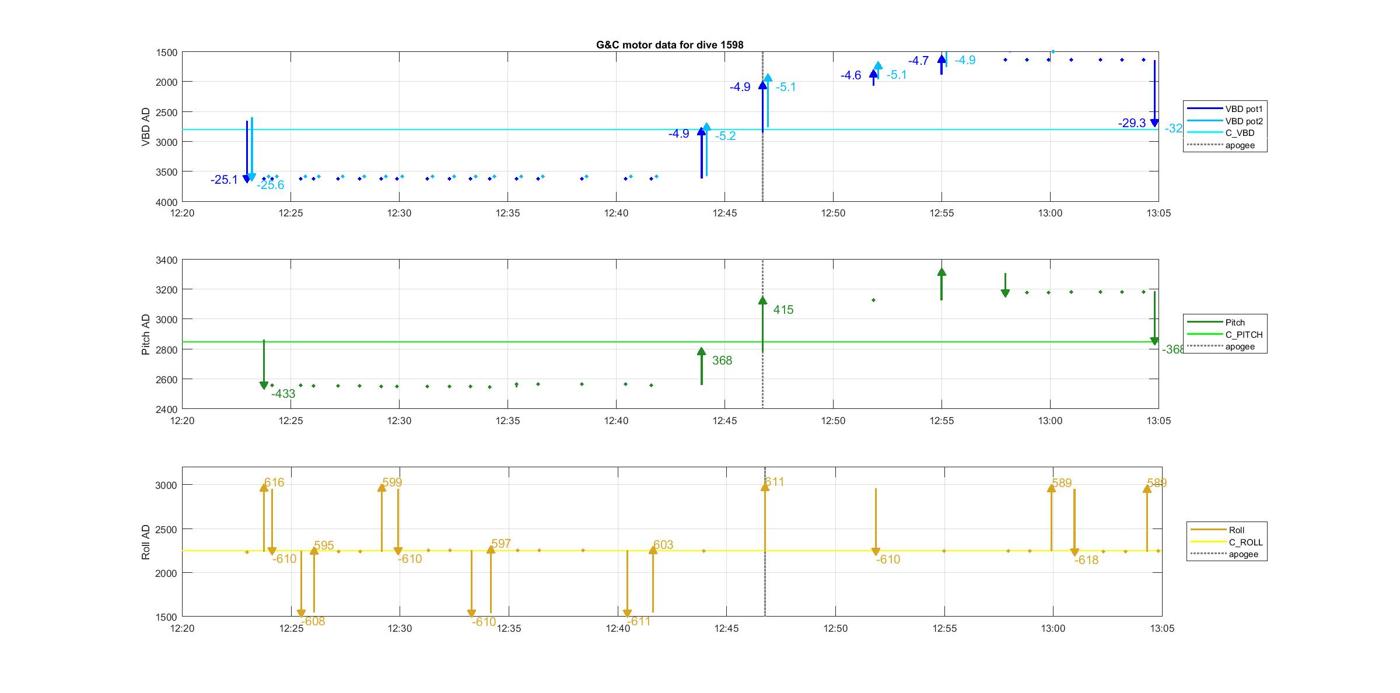Click the '-4.7' VBD data label
Viewport: 1400px width, 693px height.
tap(918, 61)
